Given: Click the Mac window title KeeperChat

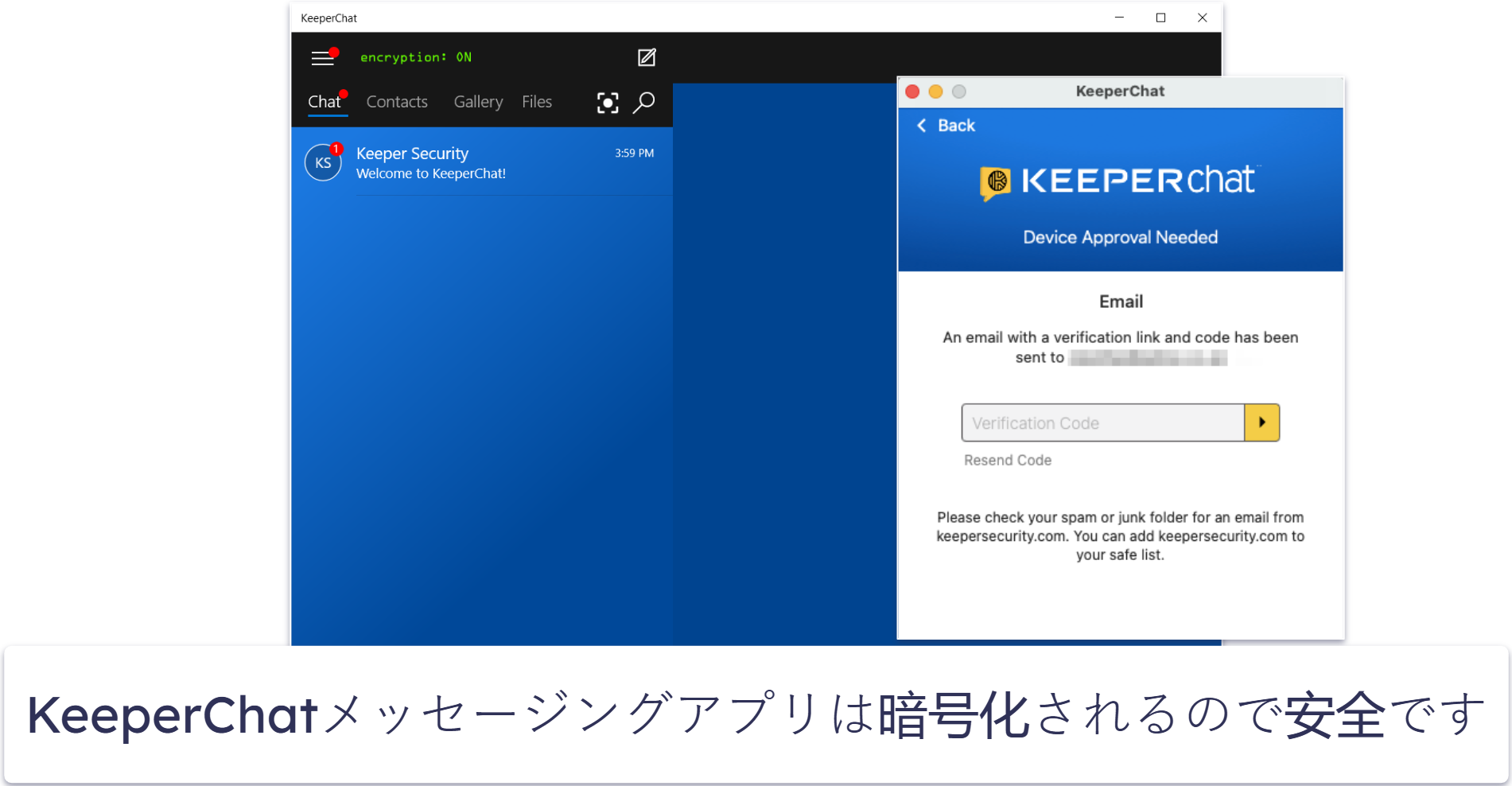Looking at the screenshot, I should click(1120, 91).
